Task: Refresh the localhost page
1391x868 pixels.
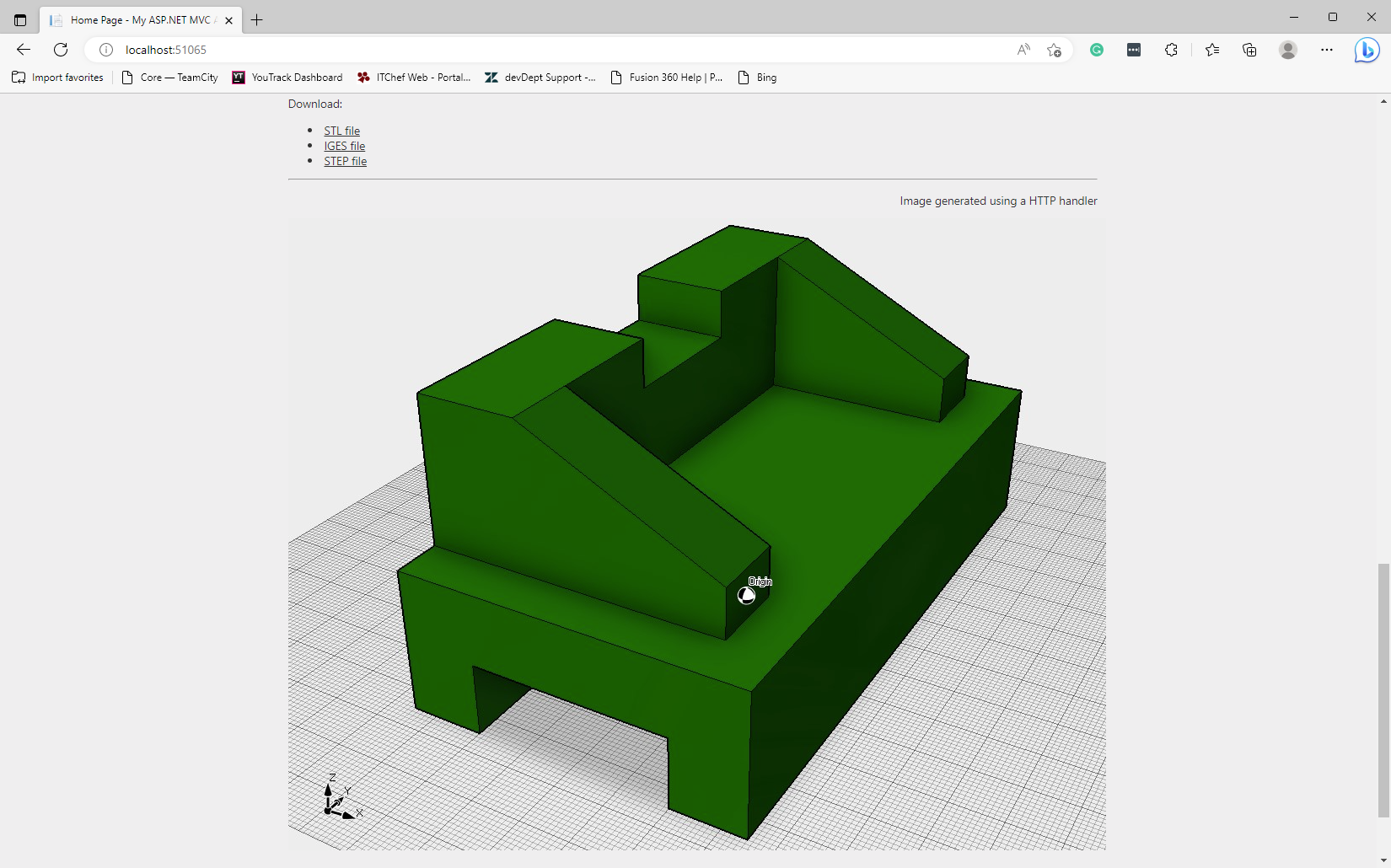Action: [x=60, y=50]
